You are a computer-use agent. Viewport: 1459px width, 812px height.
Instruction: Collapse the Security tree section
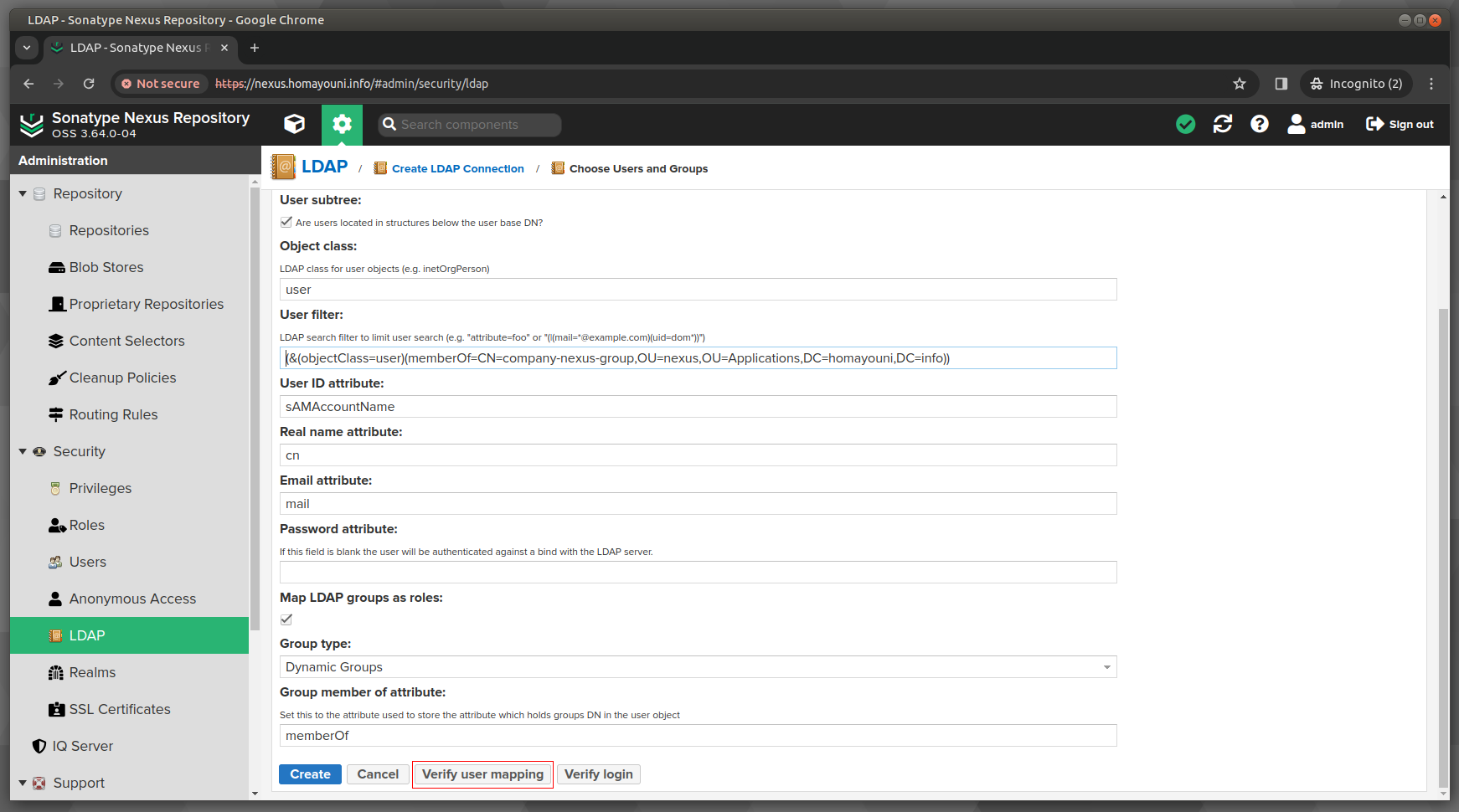[x=23, y=451]
